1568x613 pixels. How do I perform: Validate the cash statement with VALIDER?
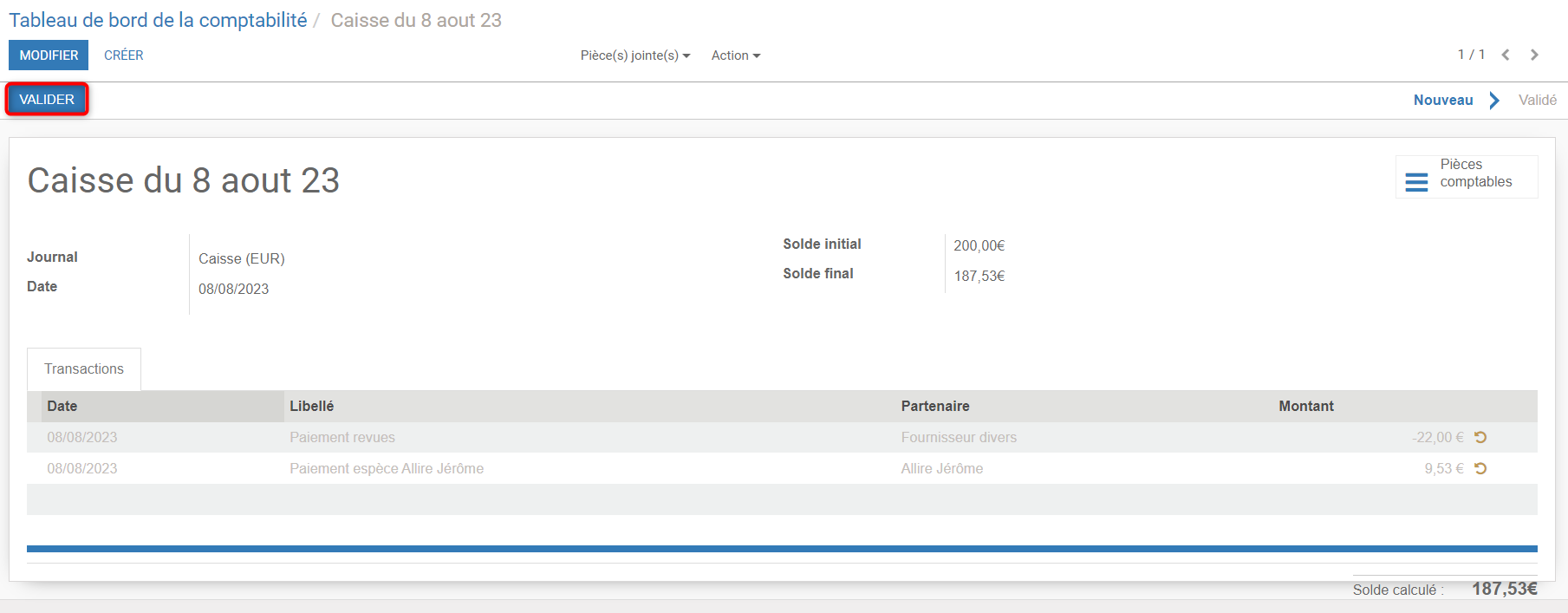(47, 100)
